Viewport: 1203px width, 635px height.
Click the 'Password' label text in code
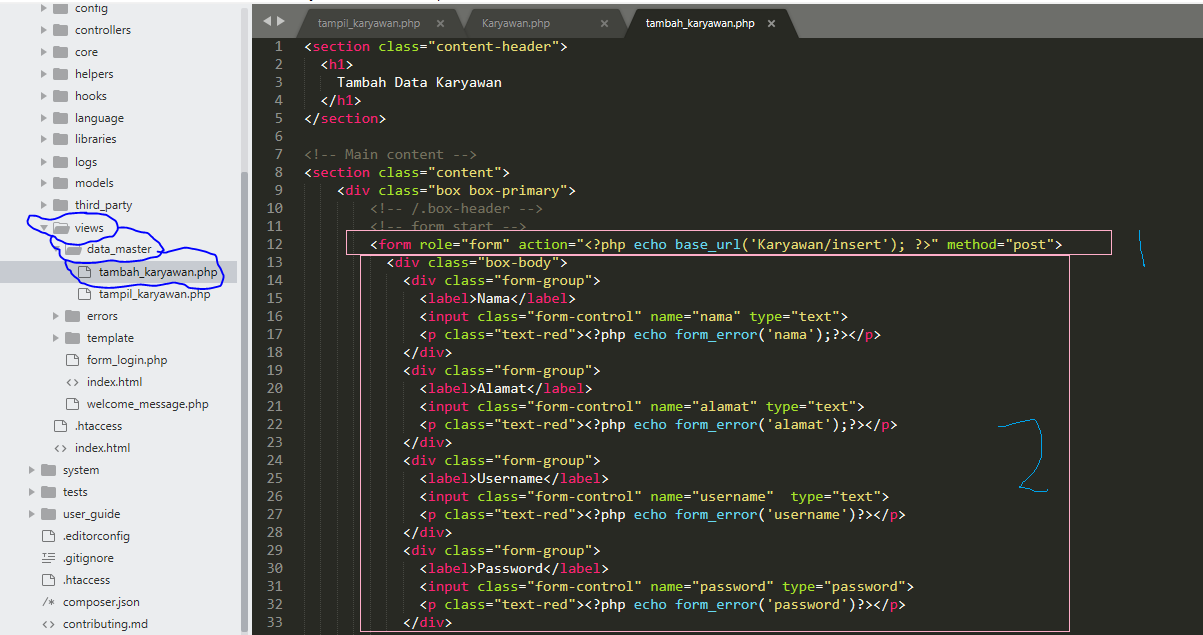(x=509, y=568)
